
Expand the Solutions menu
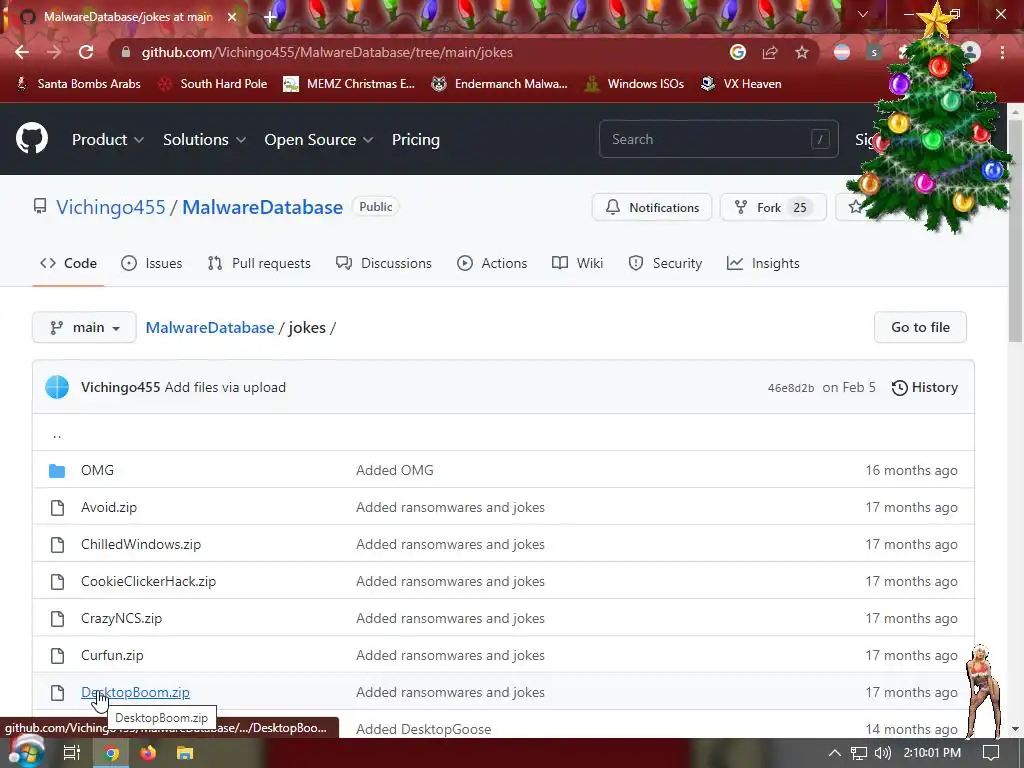(x=204, y=139)
